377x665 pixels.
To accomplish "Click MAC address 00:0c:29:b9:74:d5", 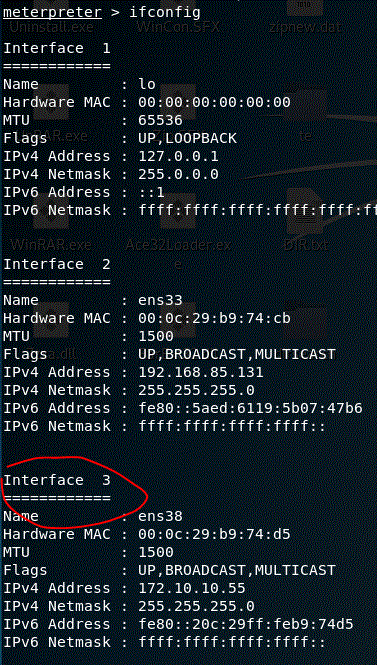I will point(214,534).
